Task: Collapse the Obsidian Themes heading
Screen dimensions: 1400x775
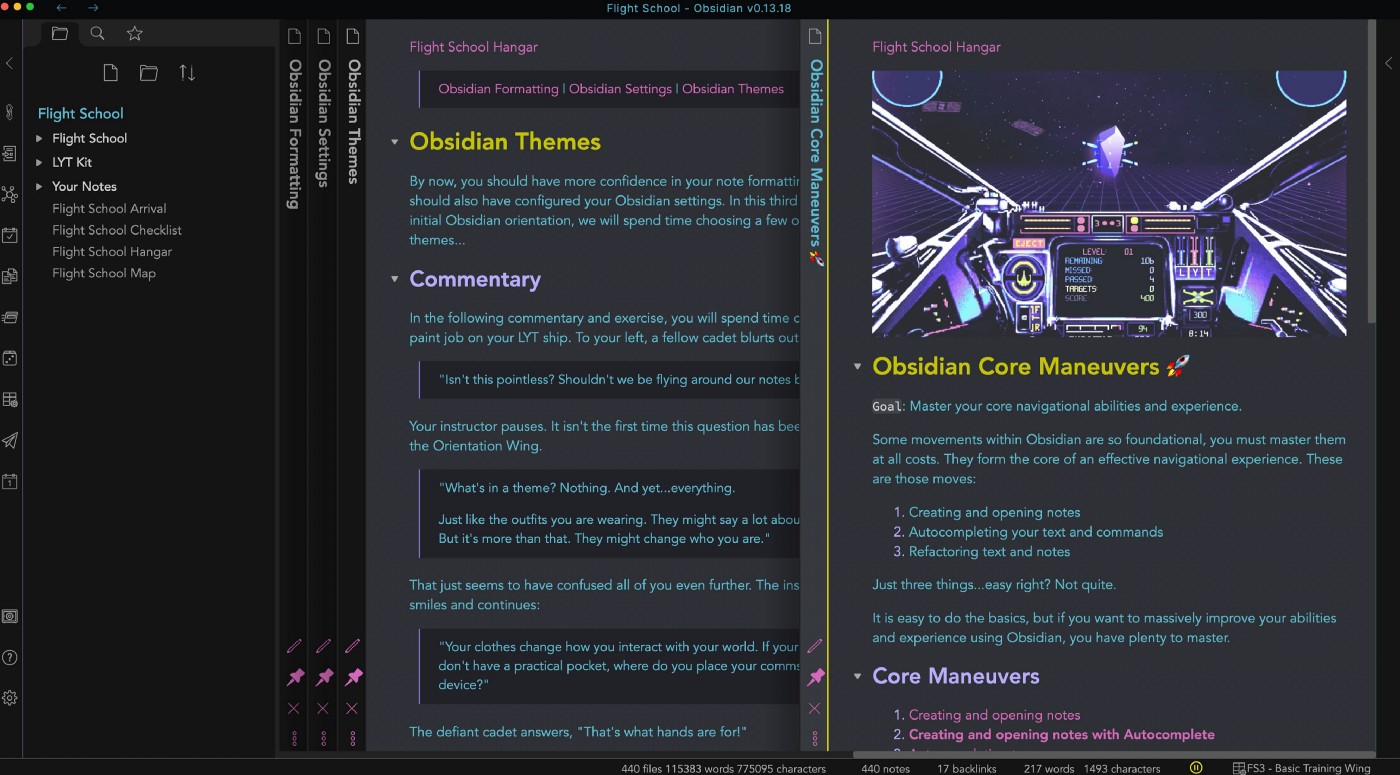Action: tap(394, 142)
